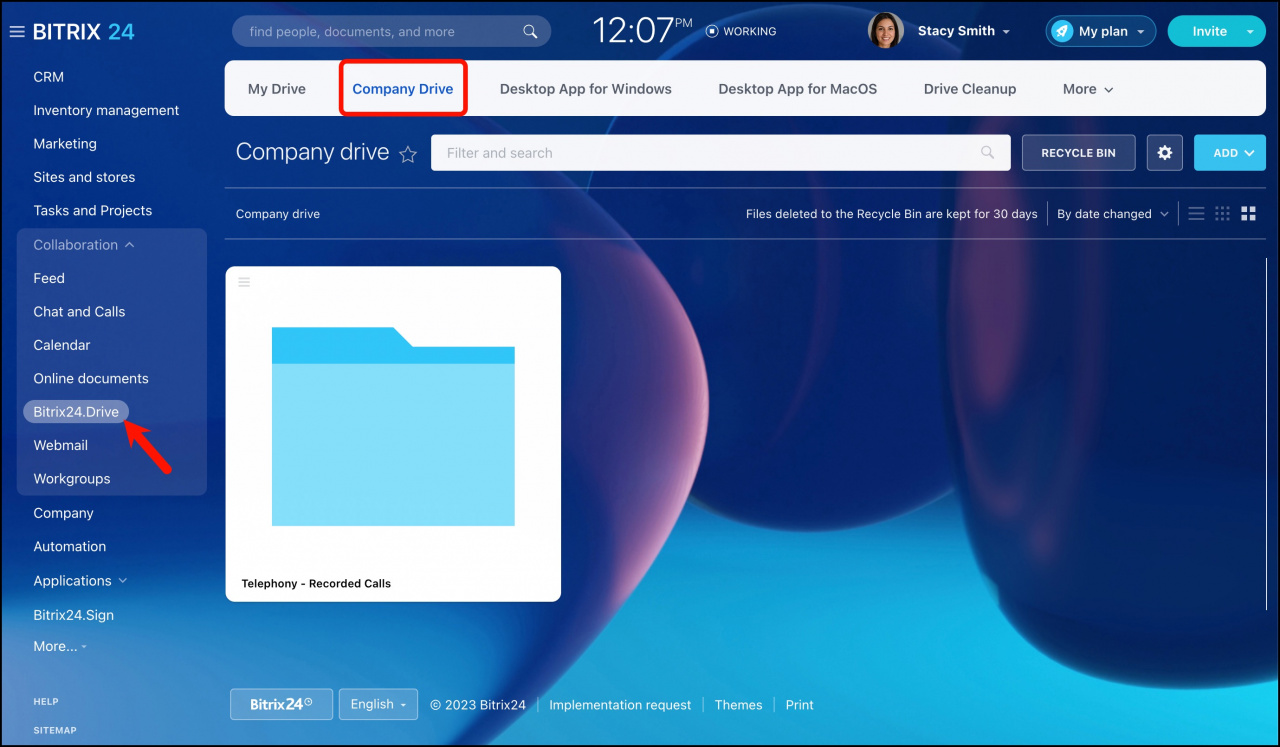Open Tasks and Projects
The height and width of the screenshot is (747, 1280).
coord(93,211)
